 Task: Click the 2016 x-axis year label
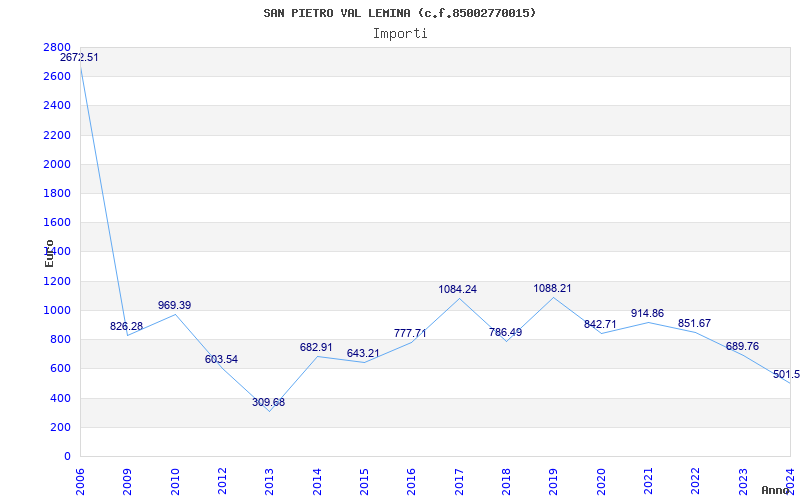(x=412, y=481)
